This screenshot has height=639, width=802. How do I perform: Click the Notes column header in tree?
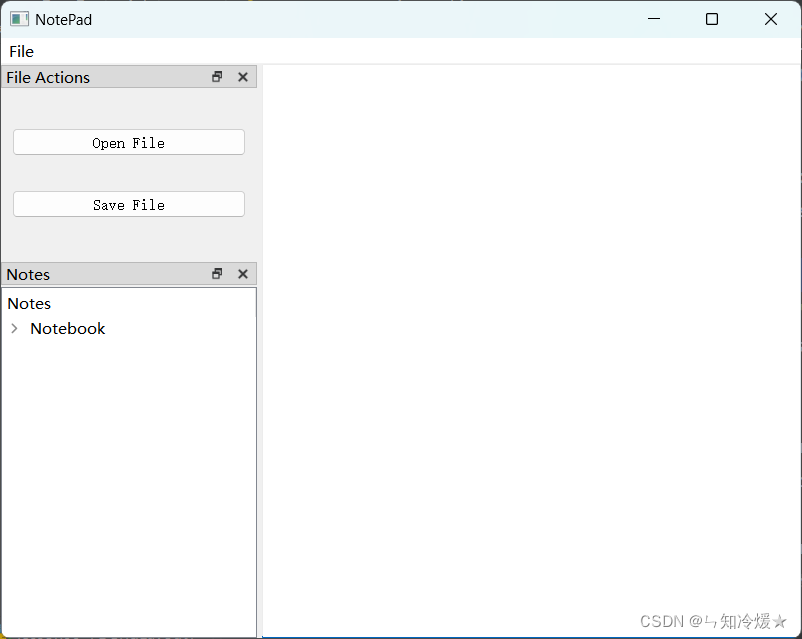click(x=29, y=303)
